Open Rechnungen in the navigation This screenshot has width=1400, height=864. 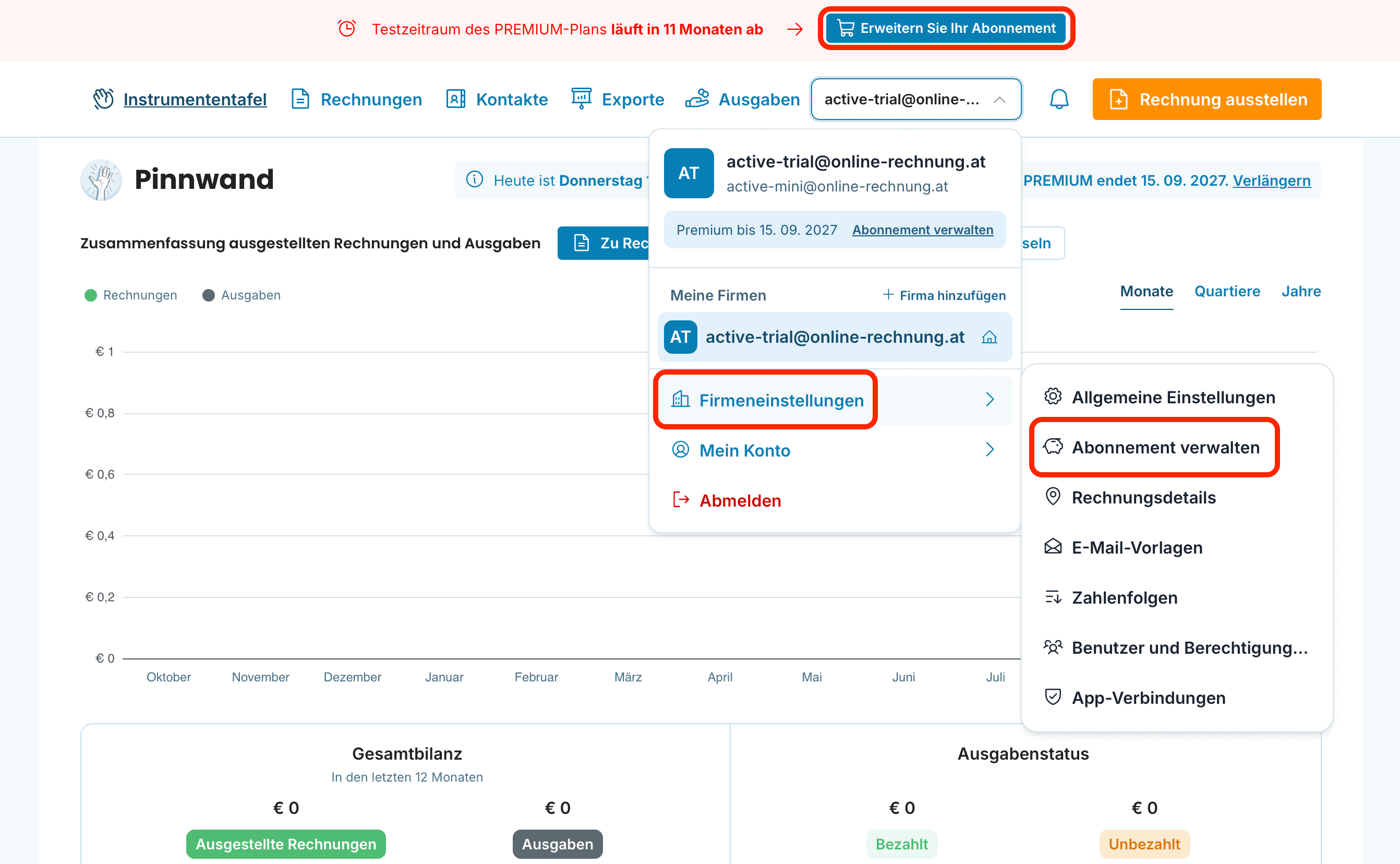(357, 100)
